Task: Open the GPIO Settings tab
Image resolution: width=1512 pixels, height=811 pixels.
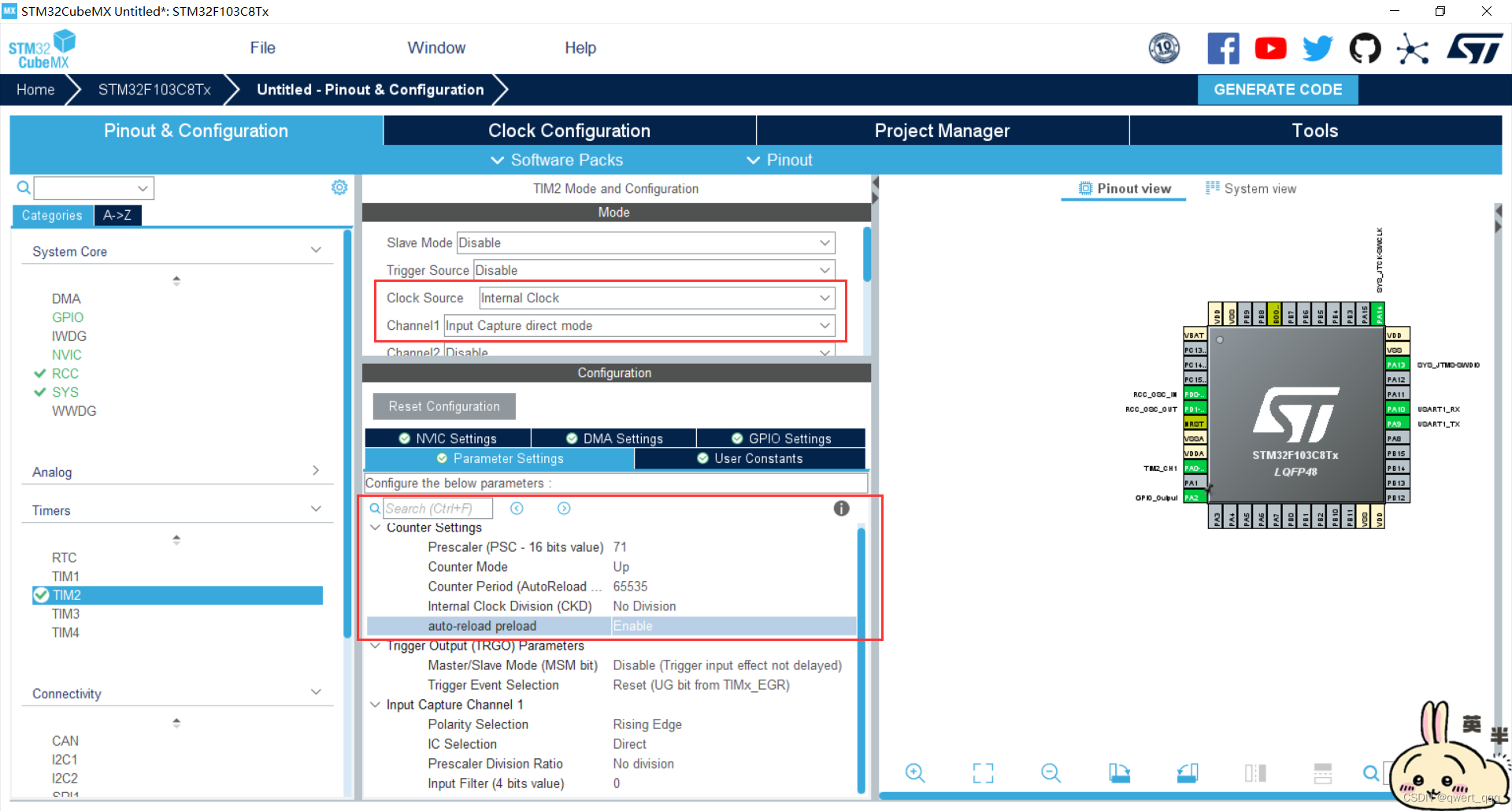Action: (x=781, y=439)
